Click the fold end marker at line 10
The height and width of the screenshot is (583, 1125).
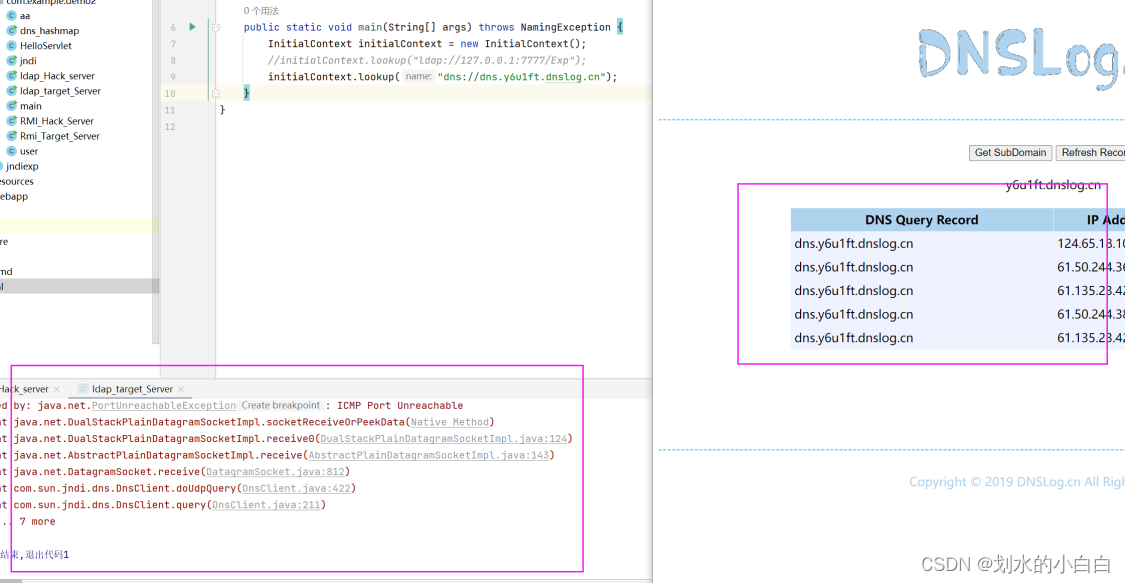(215, 93)
